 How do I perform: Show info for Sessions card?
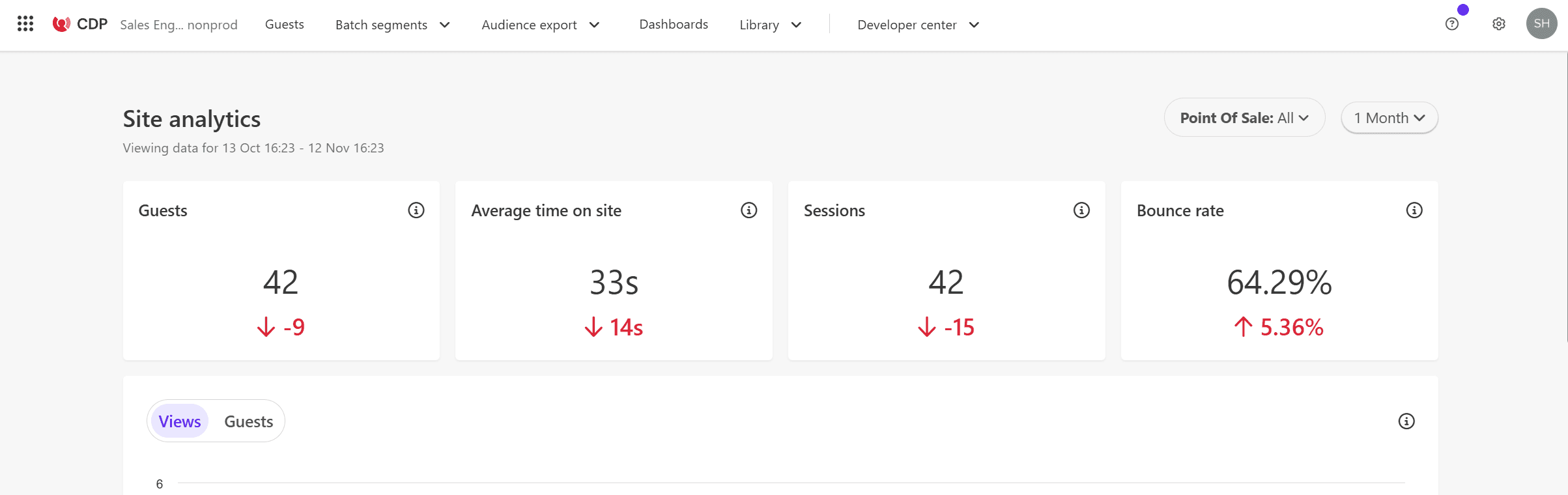1081,210
